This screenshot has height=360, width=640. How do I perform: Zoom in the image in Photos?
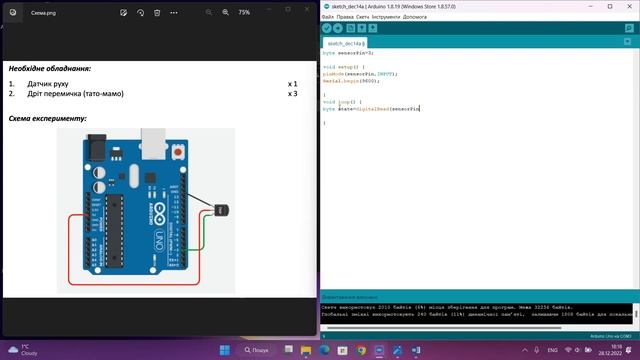(x=225, y=12)
